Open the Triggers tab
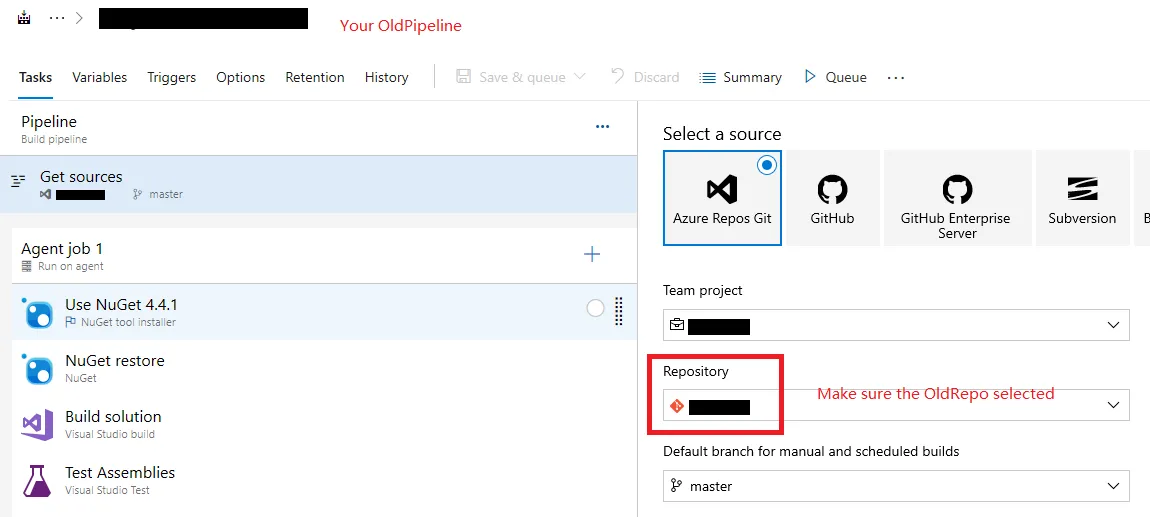The image size is (1150, 517). (x=171, y=77)
